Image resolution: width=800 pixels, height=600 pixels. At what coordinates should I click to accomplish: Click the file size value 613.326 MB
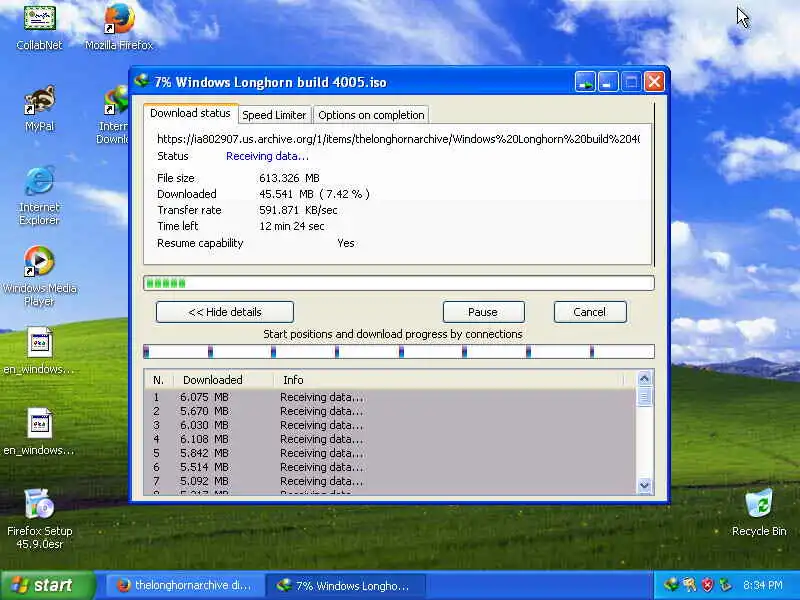(289, 178)
